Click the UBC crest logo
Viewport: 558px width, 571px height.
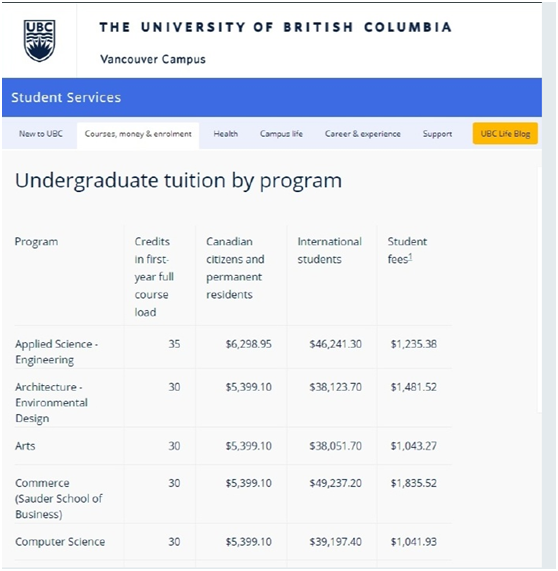point(39,40)
